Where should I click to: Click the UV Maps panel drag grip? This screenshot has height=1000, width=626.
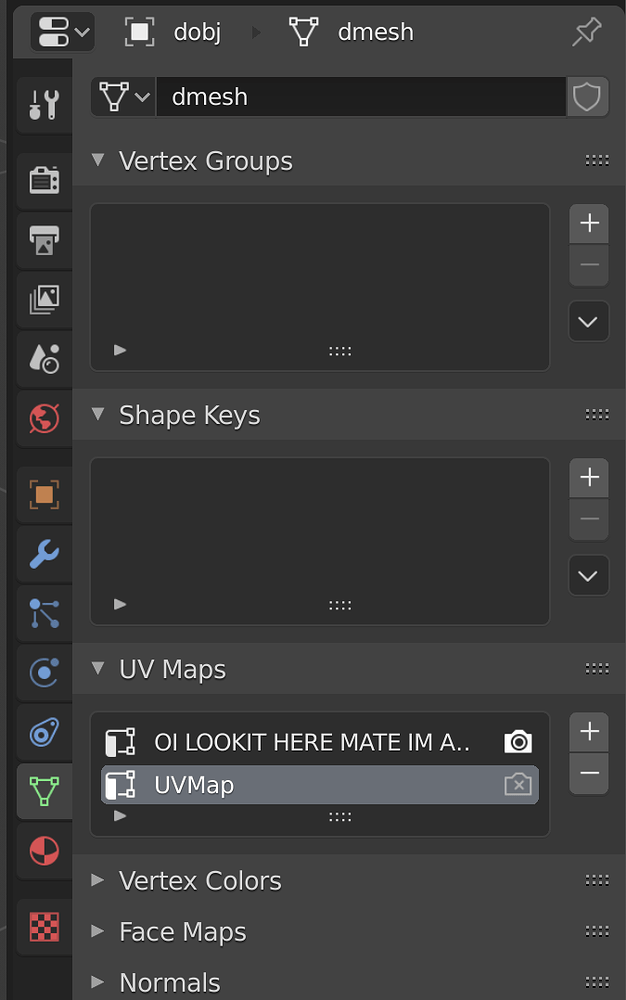point(597,668)
